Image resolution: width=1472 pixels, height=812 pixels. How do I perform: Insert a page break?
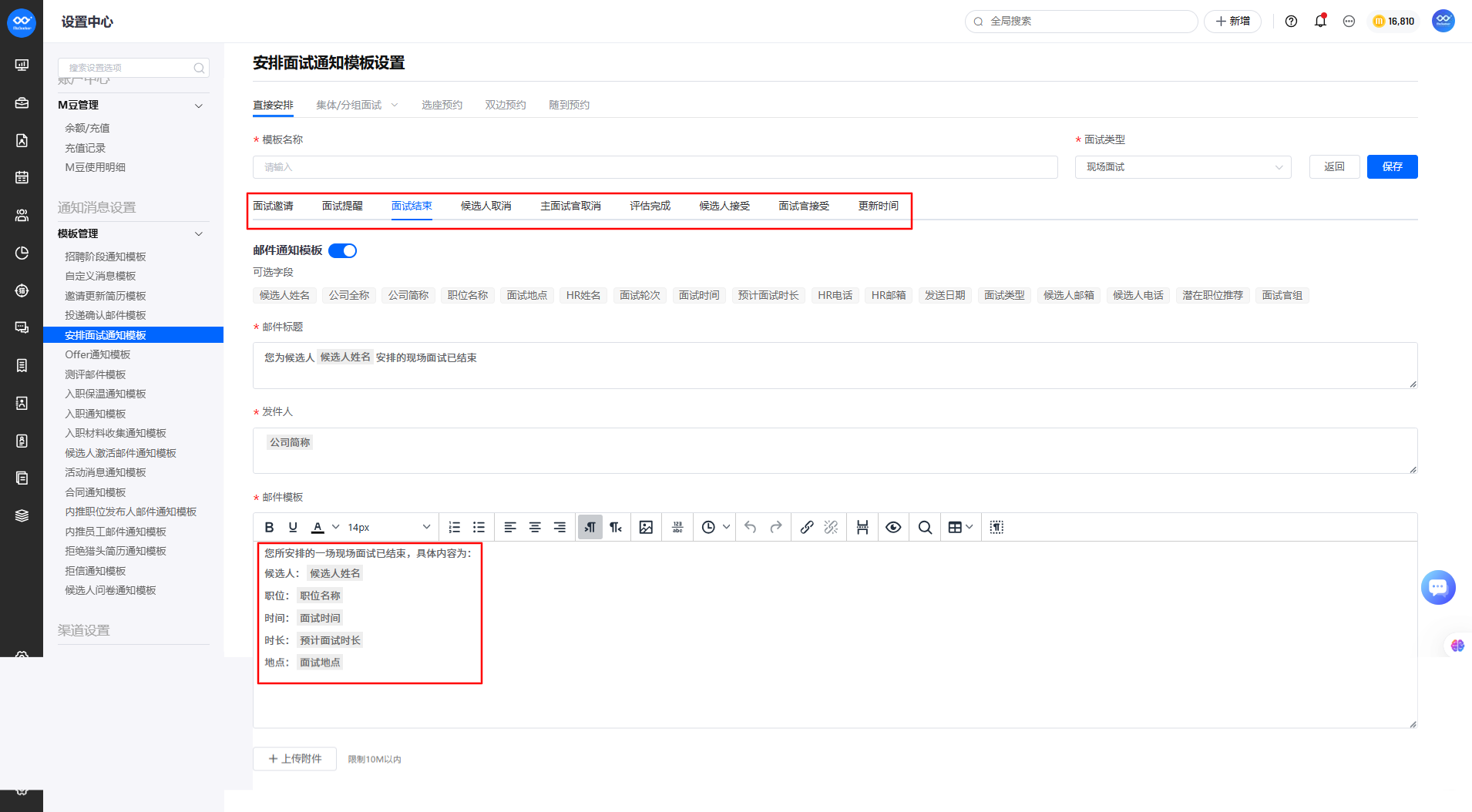[862, 528]
